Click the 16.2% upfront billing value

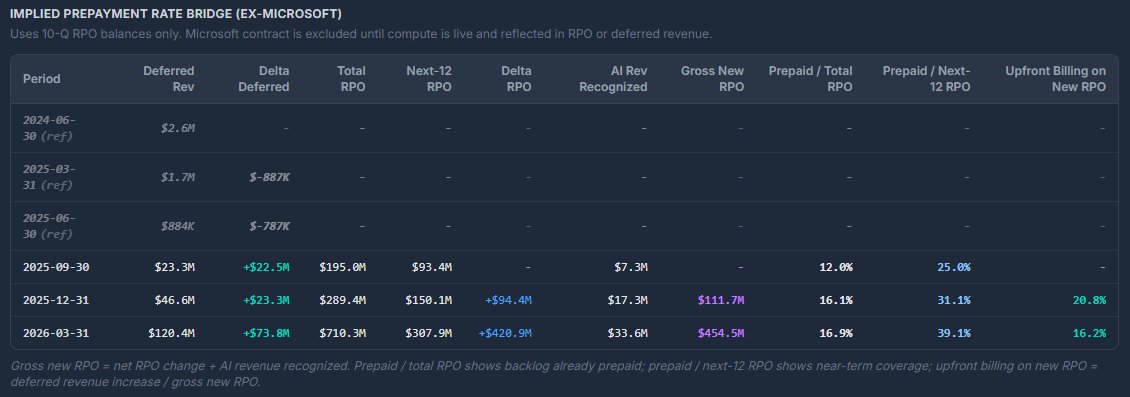click(x=1090, y=333)
